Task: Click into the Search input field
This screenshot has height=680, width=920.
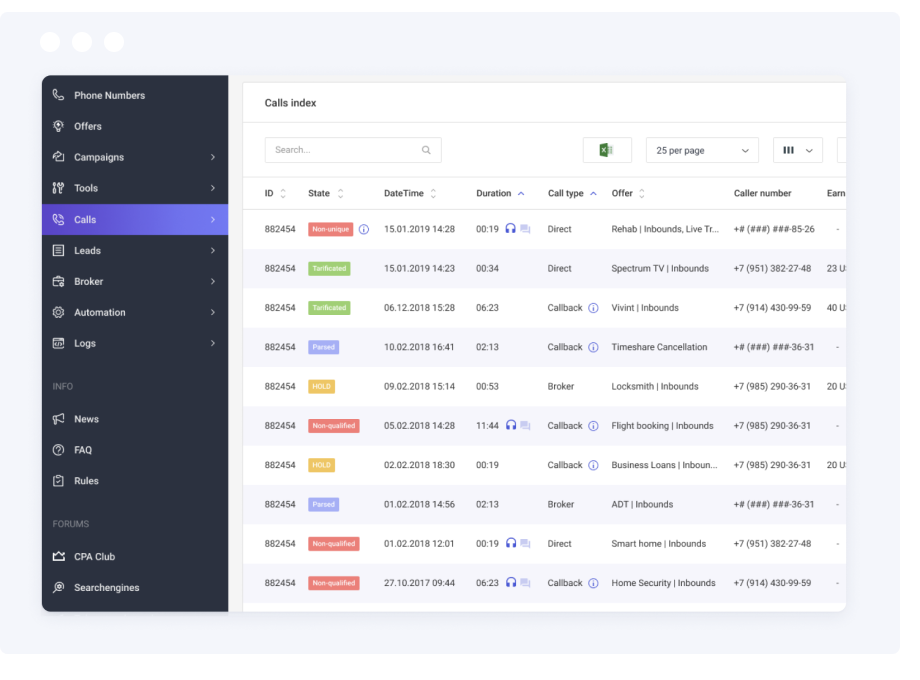Action: tap(343, 150)
